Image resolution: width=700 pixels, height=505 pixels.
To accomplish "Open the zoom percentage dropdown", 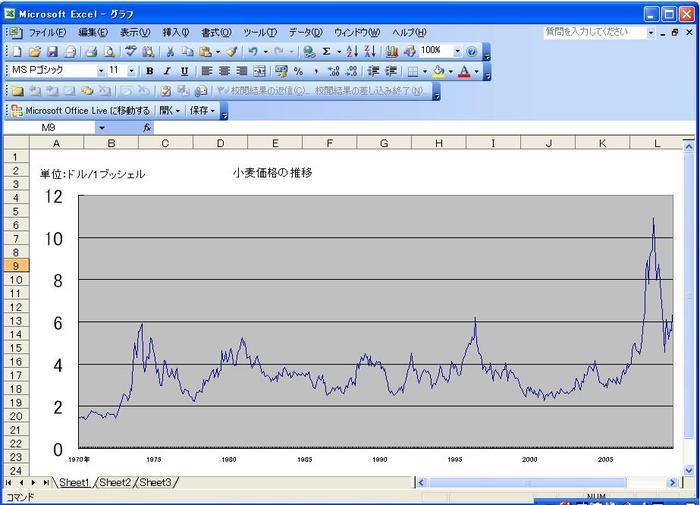I will point(457,51).
